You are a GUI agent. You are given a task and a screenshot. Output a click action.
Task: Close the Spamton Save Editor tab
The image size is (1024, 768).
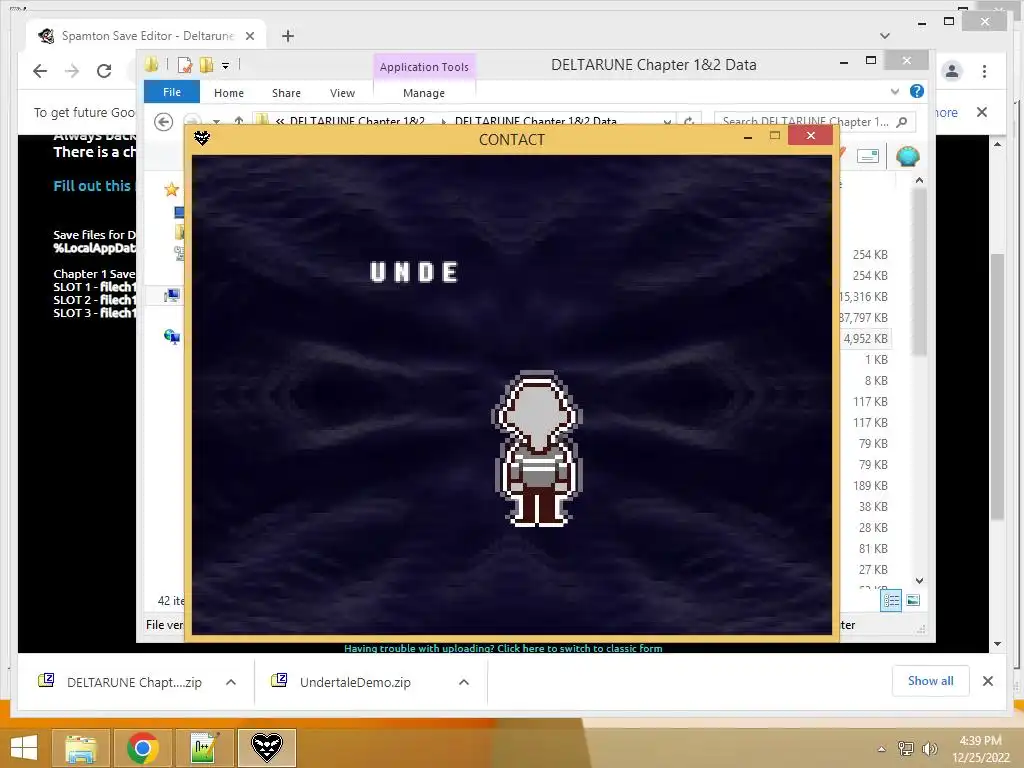coord(249,36)
